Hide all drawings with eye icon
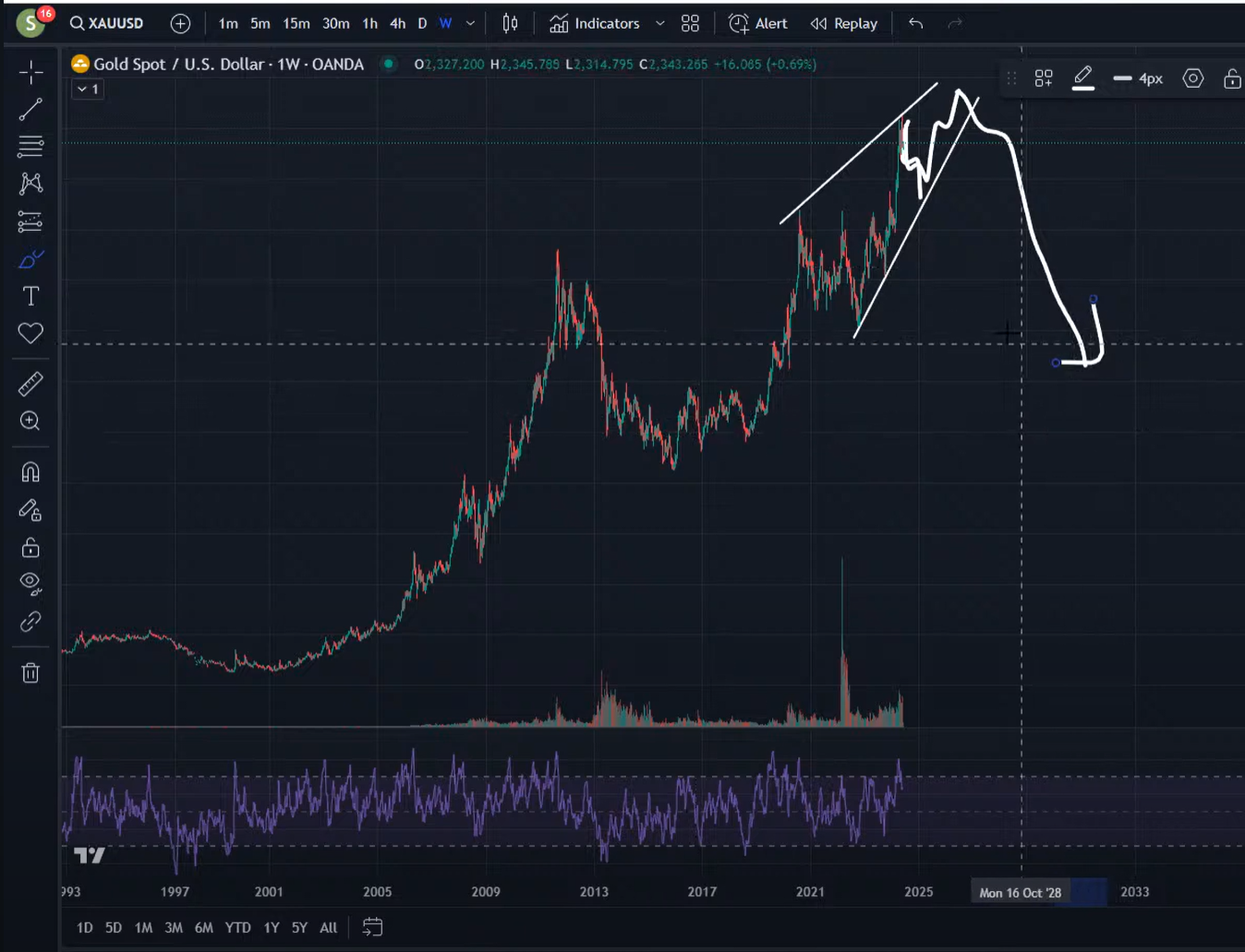This screenshot has width=1245, height=952. pos(30,584)
